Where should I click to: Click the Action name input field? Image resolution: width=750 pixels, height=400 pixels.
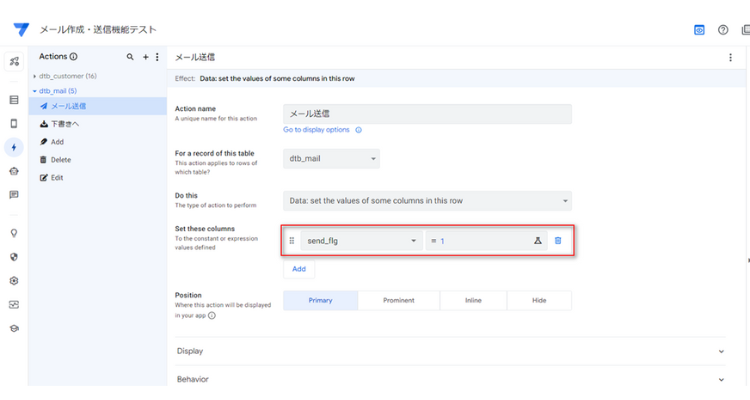coord(427,114)
